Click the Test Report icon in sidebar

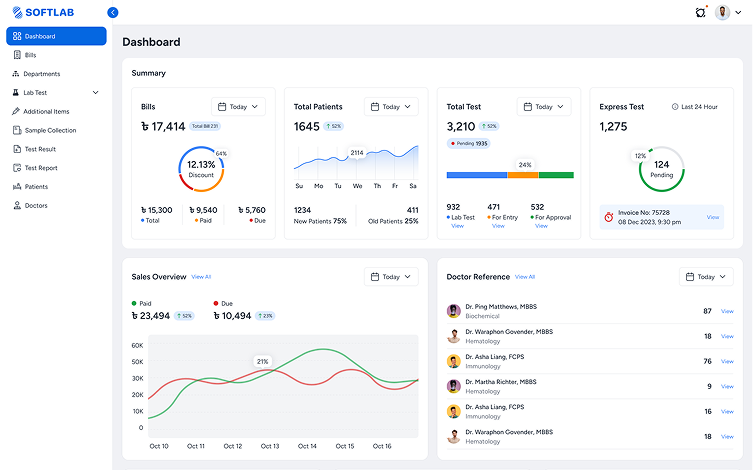[17, 168]
